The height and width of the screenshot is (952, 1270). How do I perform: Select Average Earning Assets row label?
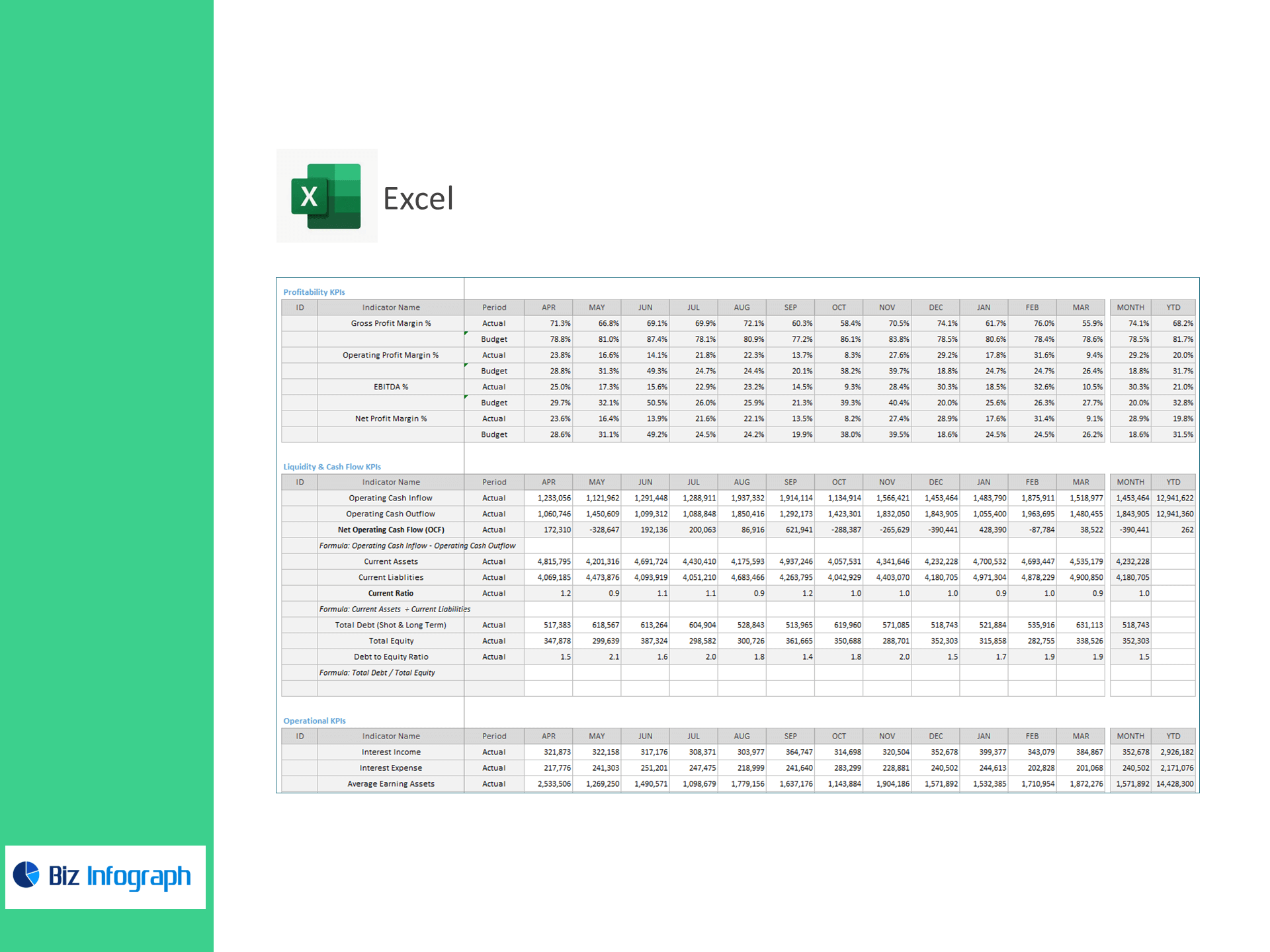pyautogui.click(x=390, y=783)
